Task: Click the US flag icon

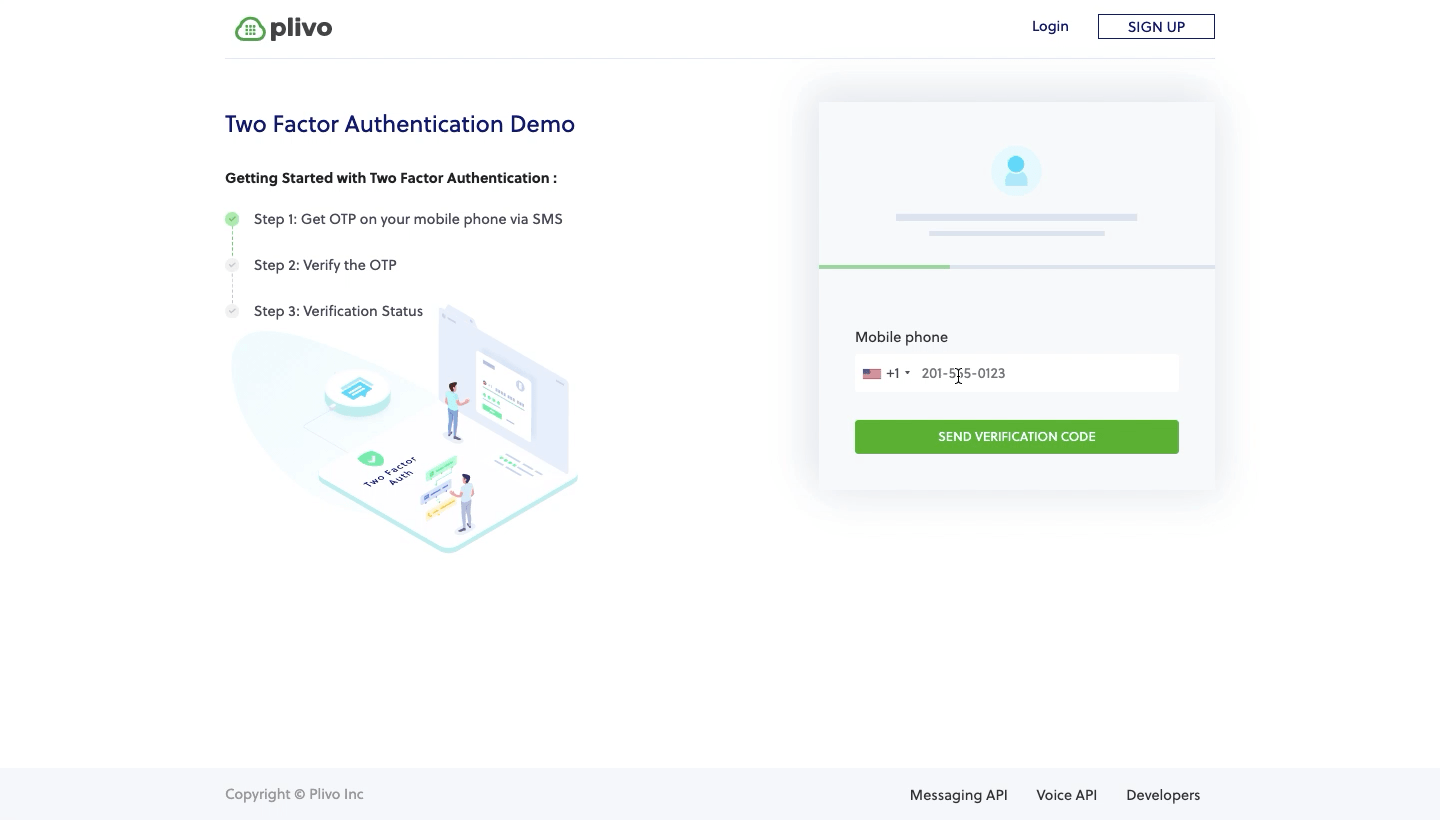Action: [872, 374]
